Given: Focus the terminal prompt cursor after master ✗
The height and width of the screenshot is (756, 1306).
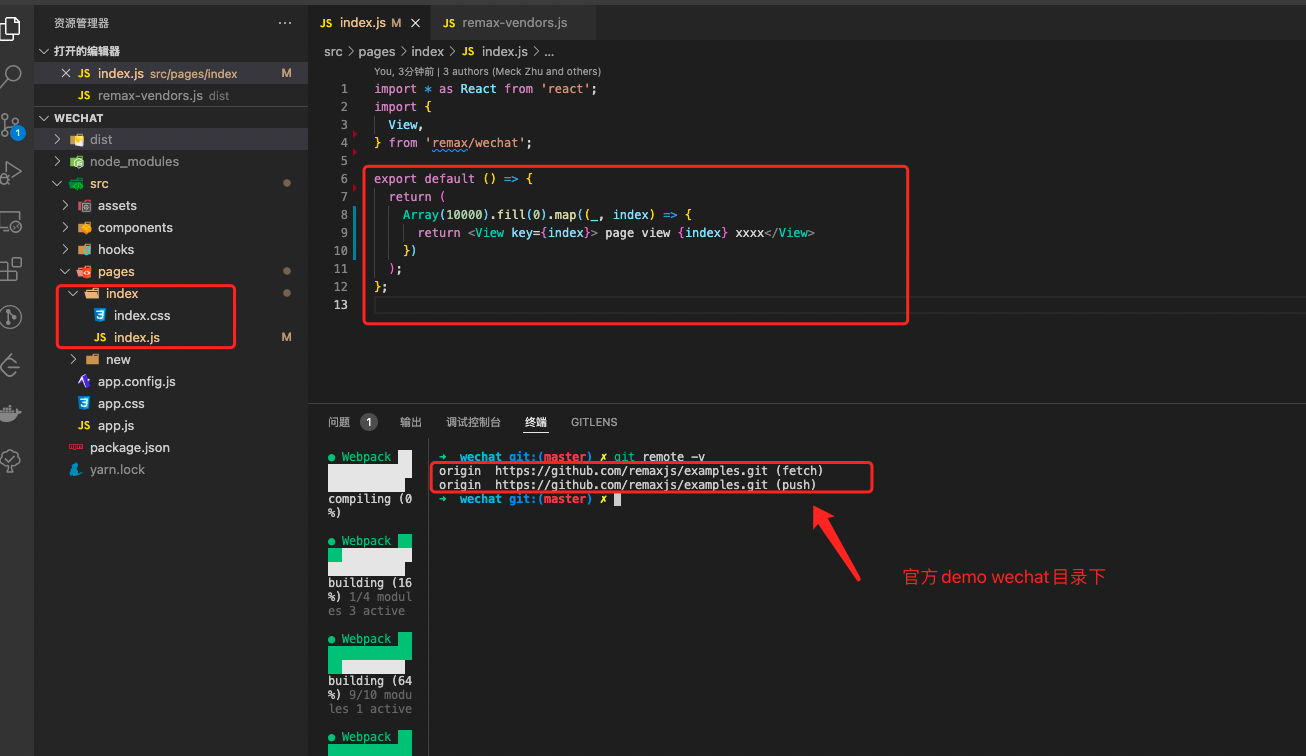Looking at the screenshot, I should coord(617,499).
